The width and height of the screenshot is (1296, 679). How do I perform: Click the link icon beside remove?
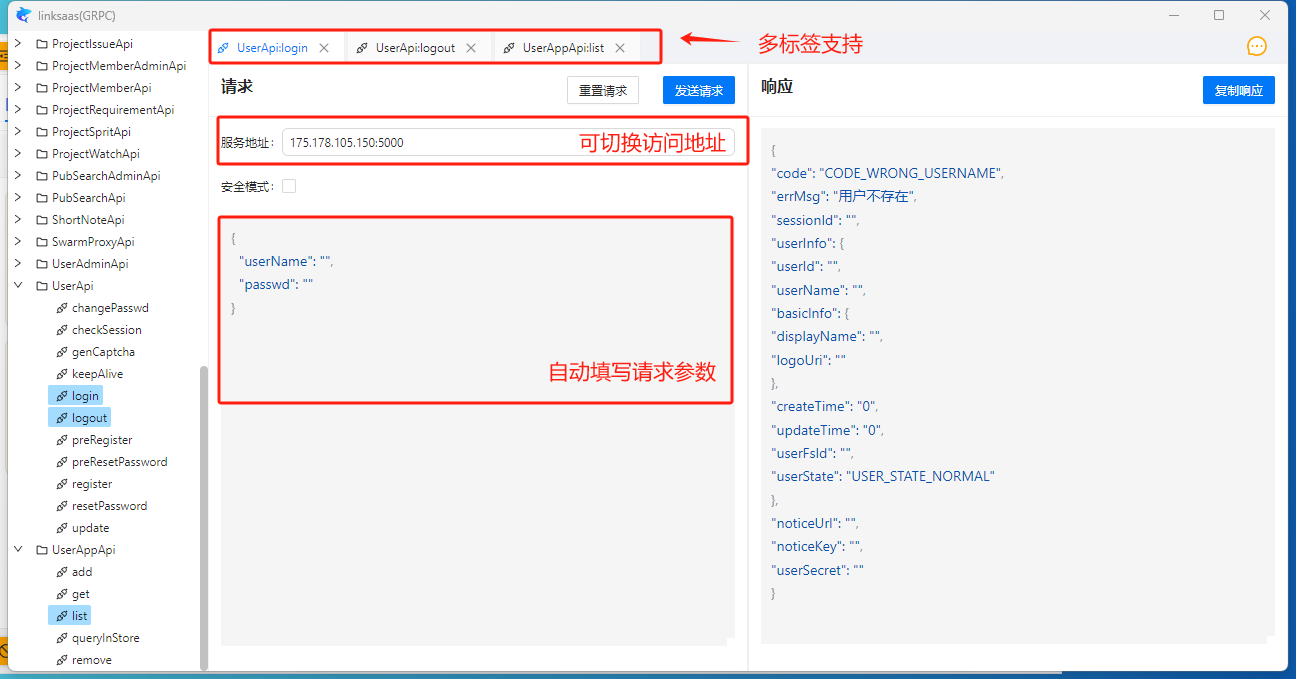click(62, 660)
